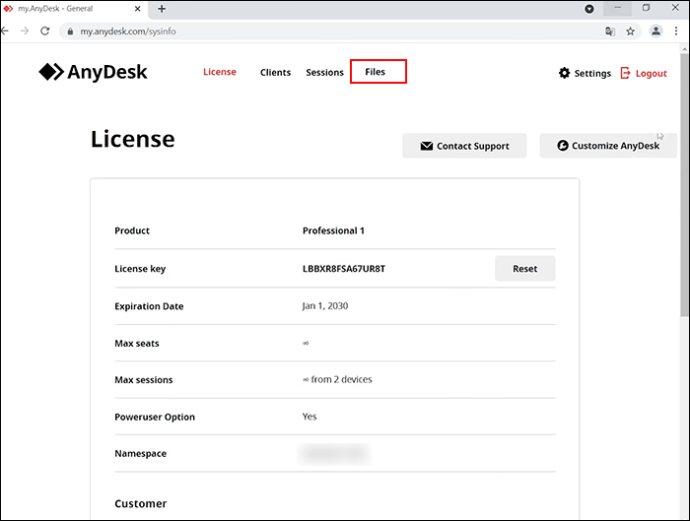Click the Customize AnyDesk button
Viewport: 690px width, 521px height.
[x=608, y=146]
